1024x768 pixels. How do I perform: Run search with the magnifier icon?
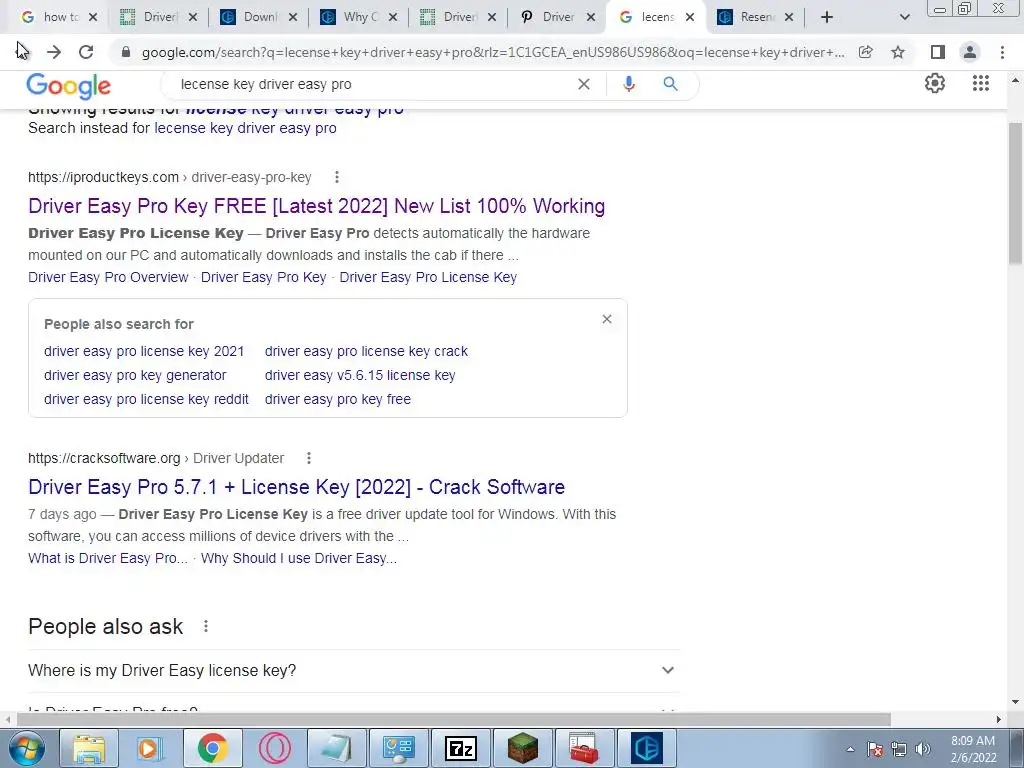[670, 84]
